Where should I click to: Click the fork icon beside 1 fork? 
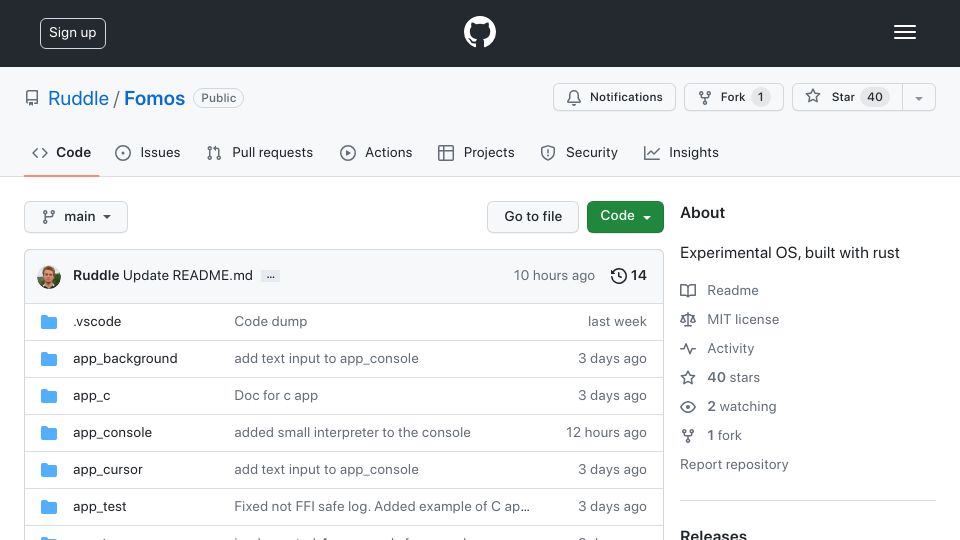[688, 436]
